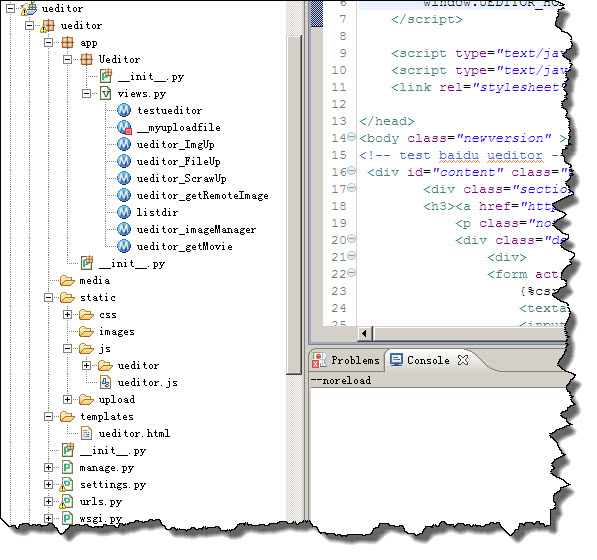597x560 pixels.
Task: Collapse the static folder
Action: point(48,297)
